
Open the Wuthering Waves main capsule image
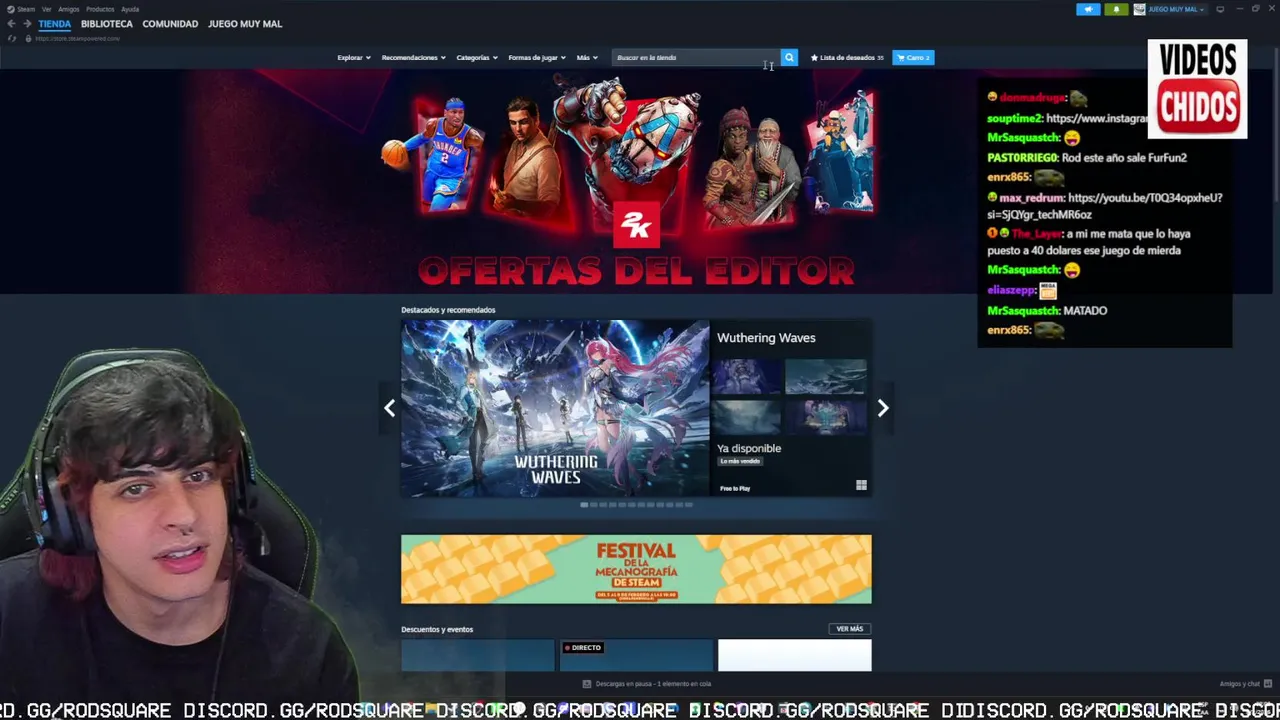pos(555,408)
